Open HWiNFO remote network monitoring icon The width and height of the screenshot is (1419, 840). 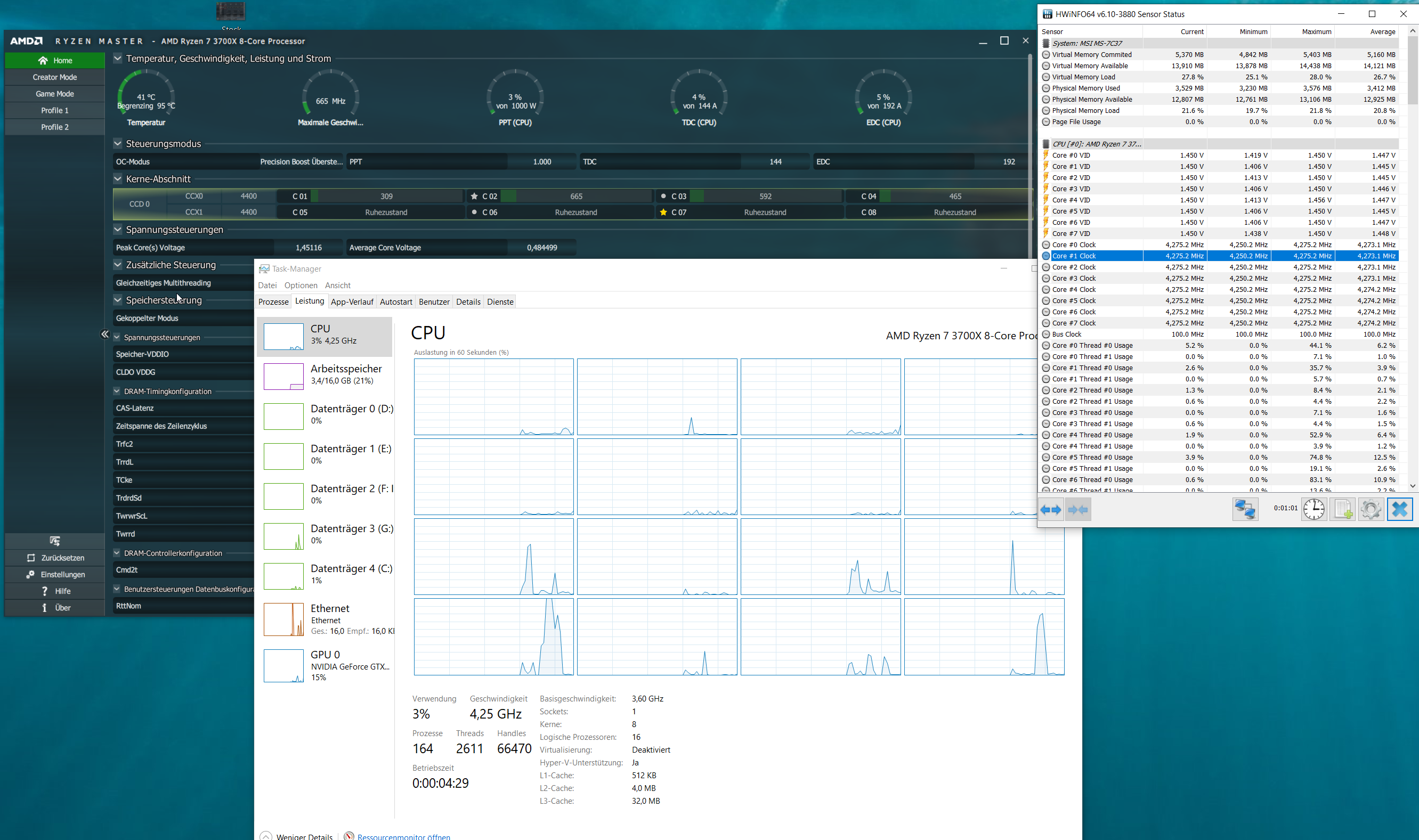[x=1245, y=509]
